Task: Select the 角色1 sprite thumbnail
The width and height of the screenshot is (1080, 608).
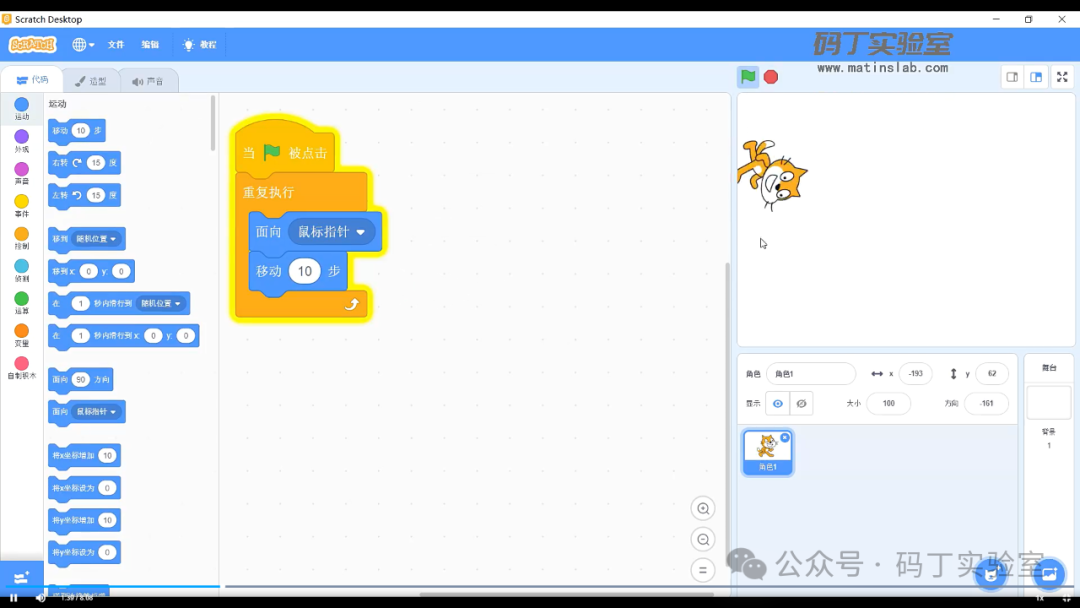Action: click(x=767, y=452)
